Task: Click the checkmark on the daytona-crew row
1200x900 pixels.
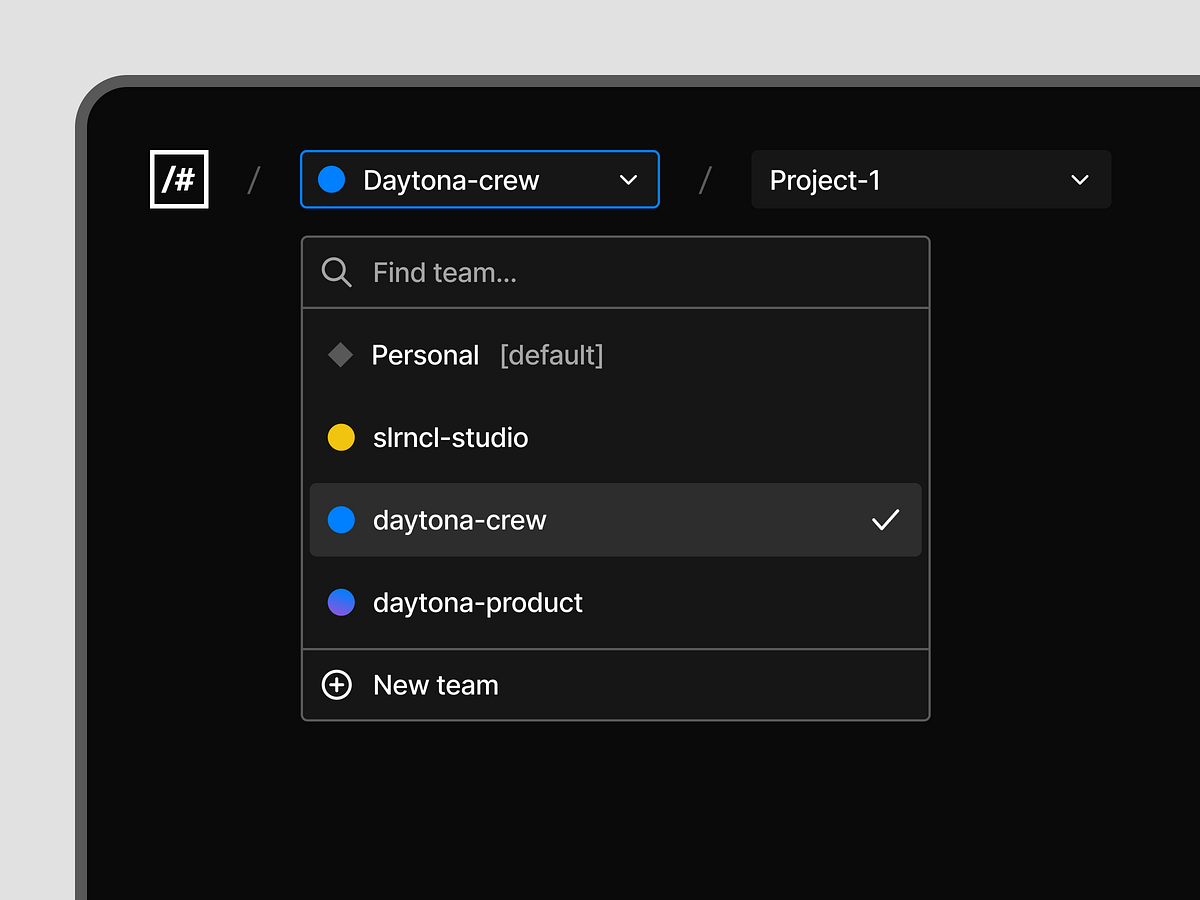Action: click(885, 520)
